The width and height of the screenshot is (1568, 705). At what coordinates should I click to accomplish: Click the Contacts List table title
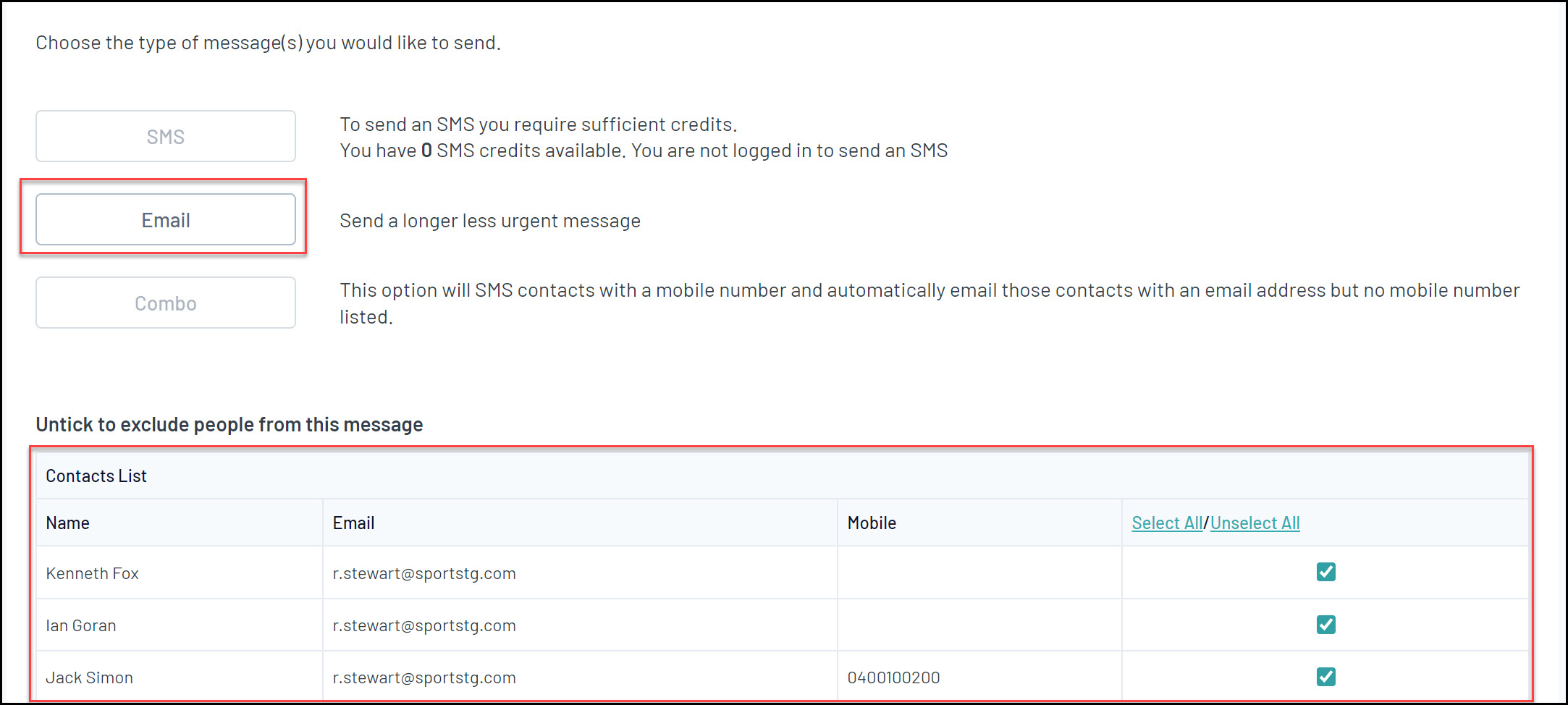click(96, 476)
